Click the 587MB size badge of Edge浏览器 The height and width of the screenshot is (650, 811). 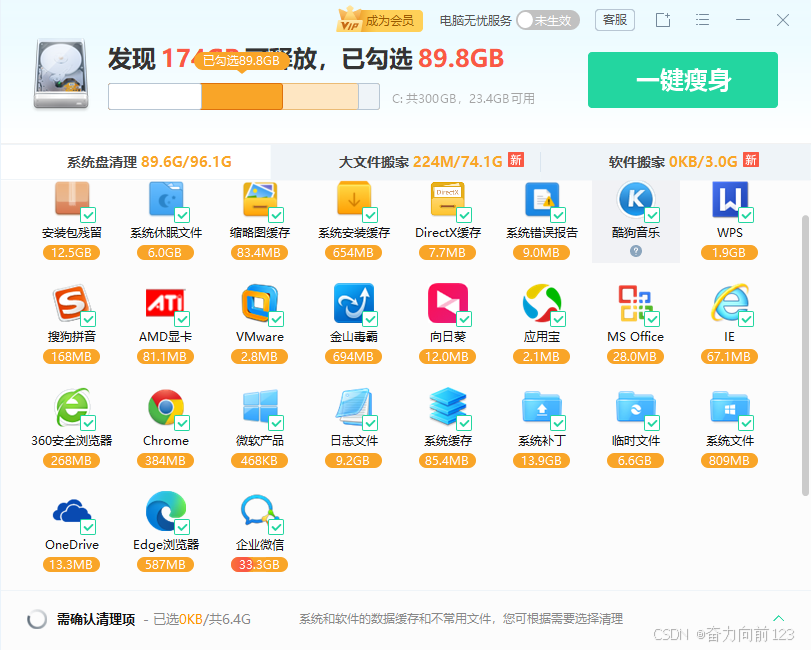pos(165,565)
